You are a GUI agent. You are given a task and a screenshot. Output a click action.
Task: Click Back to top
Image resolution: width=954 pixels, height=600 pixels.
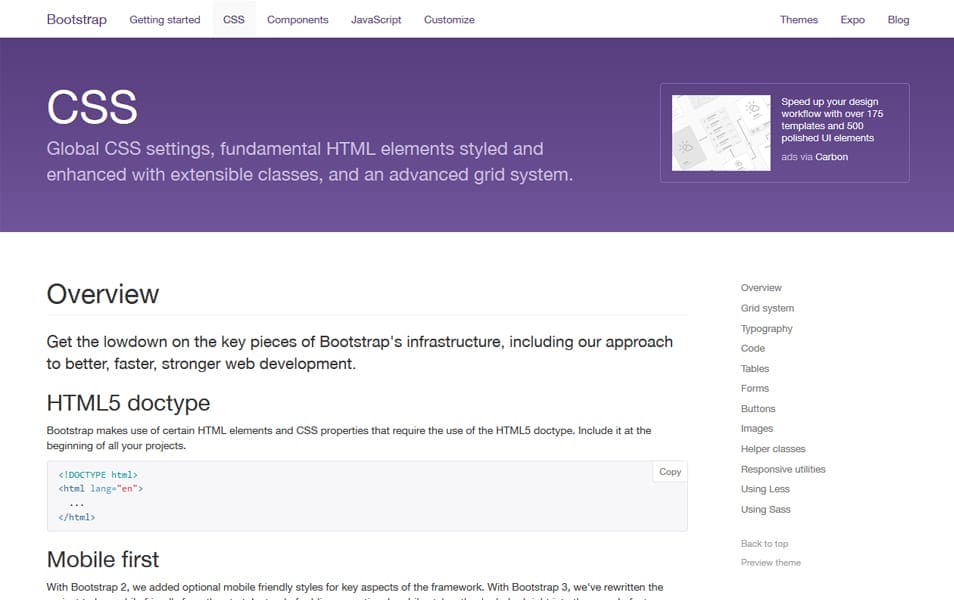click(x=765, y=543)
